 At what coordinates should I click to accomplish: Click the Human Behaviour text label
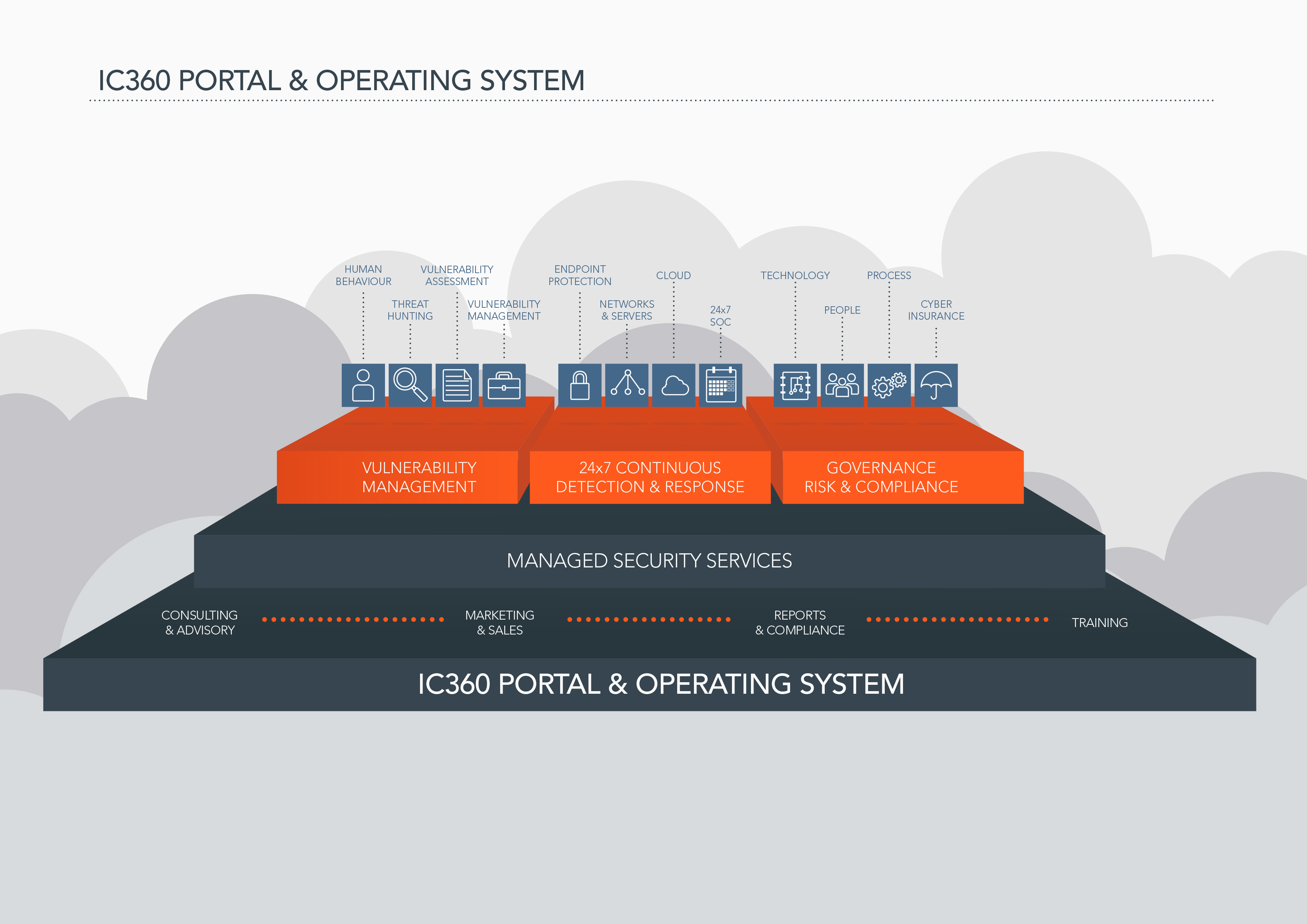(x=363, y=275)
